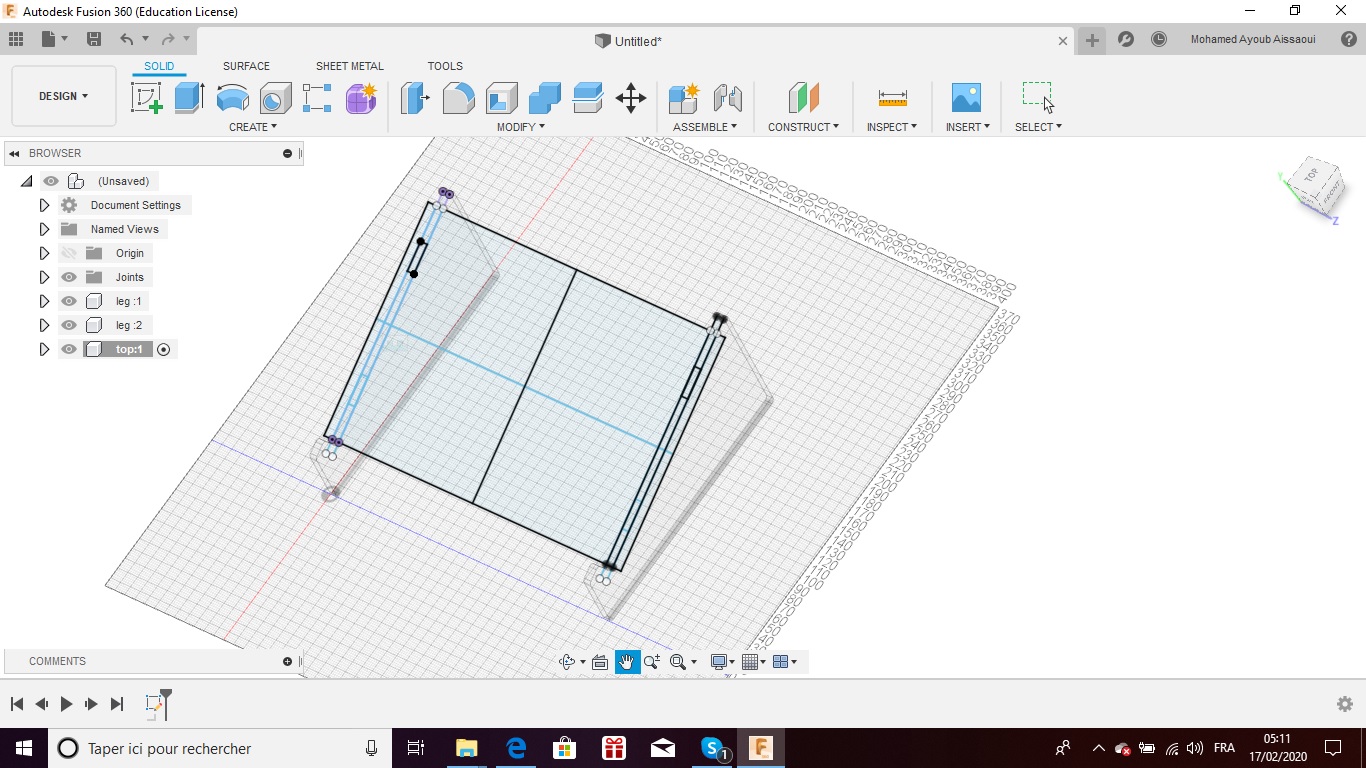Expand the top:1 node
The width and height of the screenshot is (1366, 768).
pos(44,349)
